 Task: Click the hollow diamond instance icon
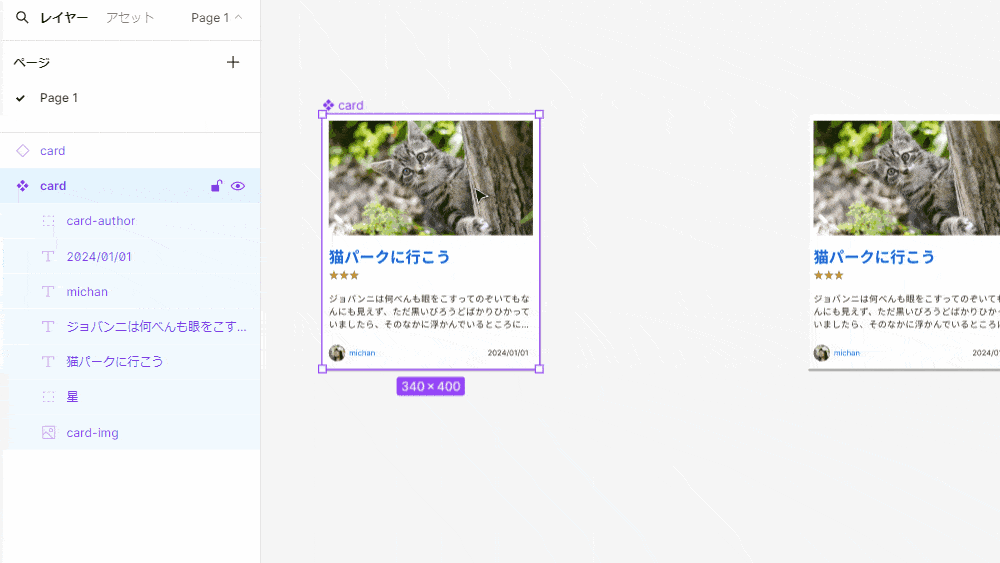tap(23, 150)
